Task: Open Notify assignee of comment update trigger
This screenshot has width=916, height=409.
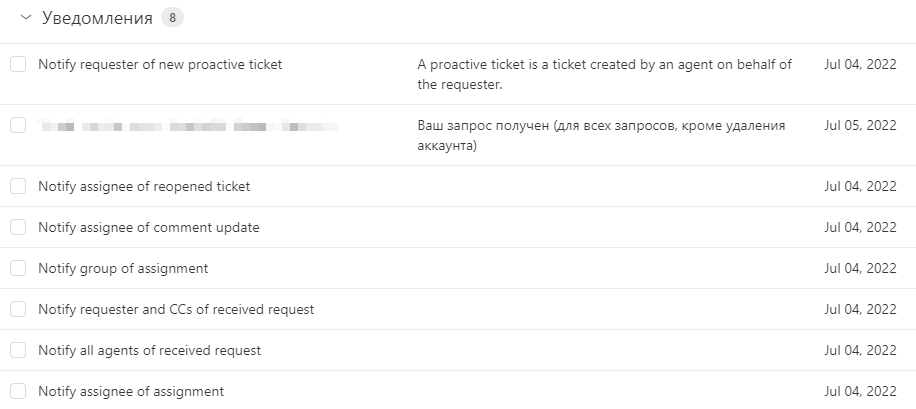Action: 148,227
